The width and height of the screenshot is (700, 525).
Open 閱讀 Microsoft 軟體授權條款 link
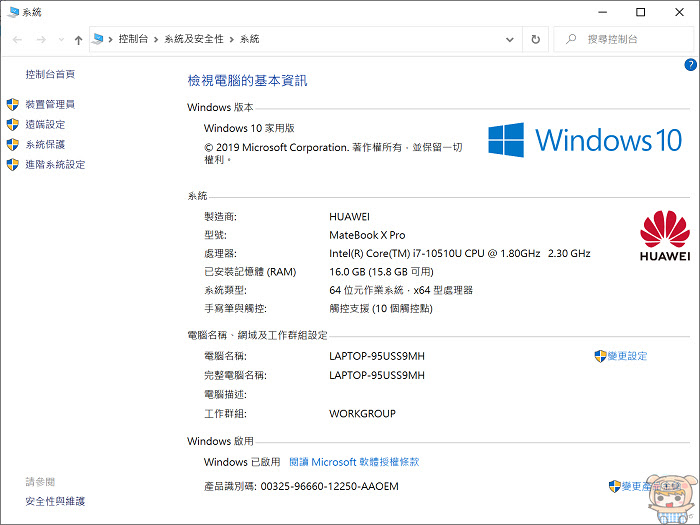tap(354, 462)
